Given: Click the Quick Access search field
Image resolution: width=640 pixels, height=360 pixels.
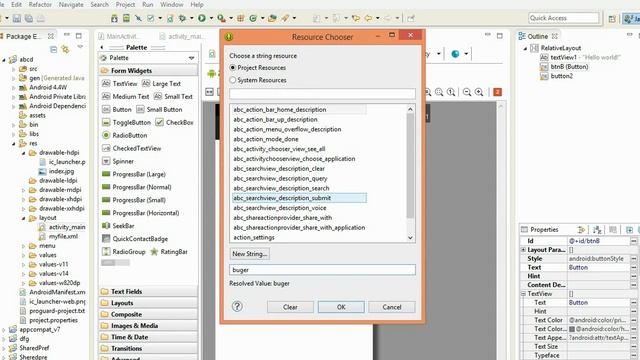Looking at the screenshot, I should click(564, 18).
